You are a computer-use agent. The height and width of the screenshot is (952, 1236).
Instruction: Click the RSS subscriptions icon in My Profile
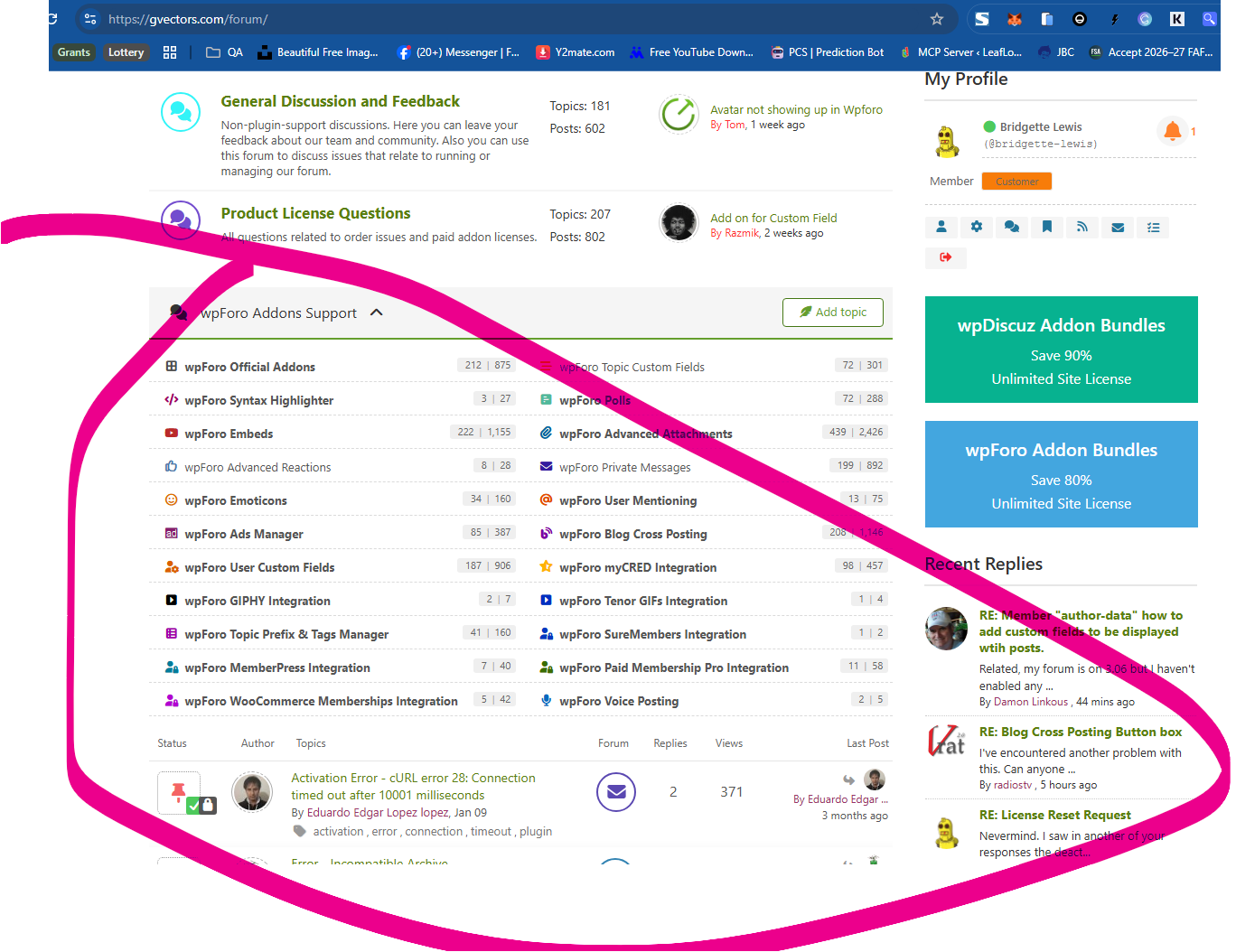[1082, 227]
